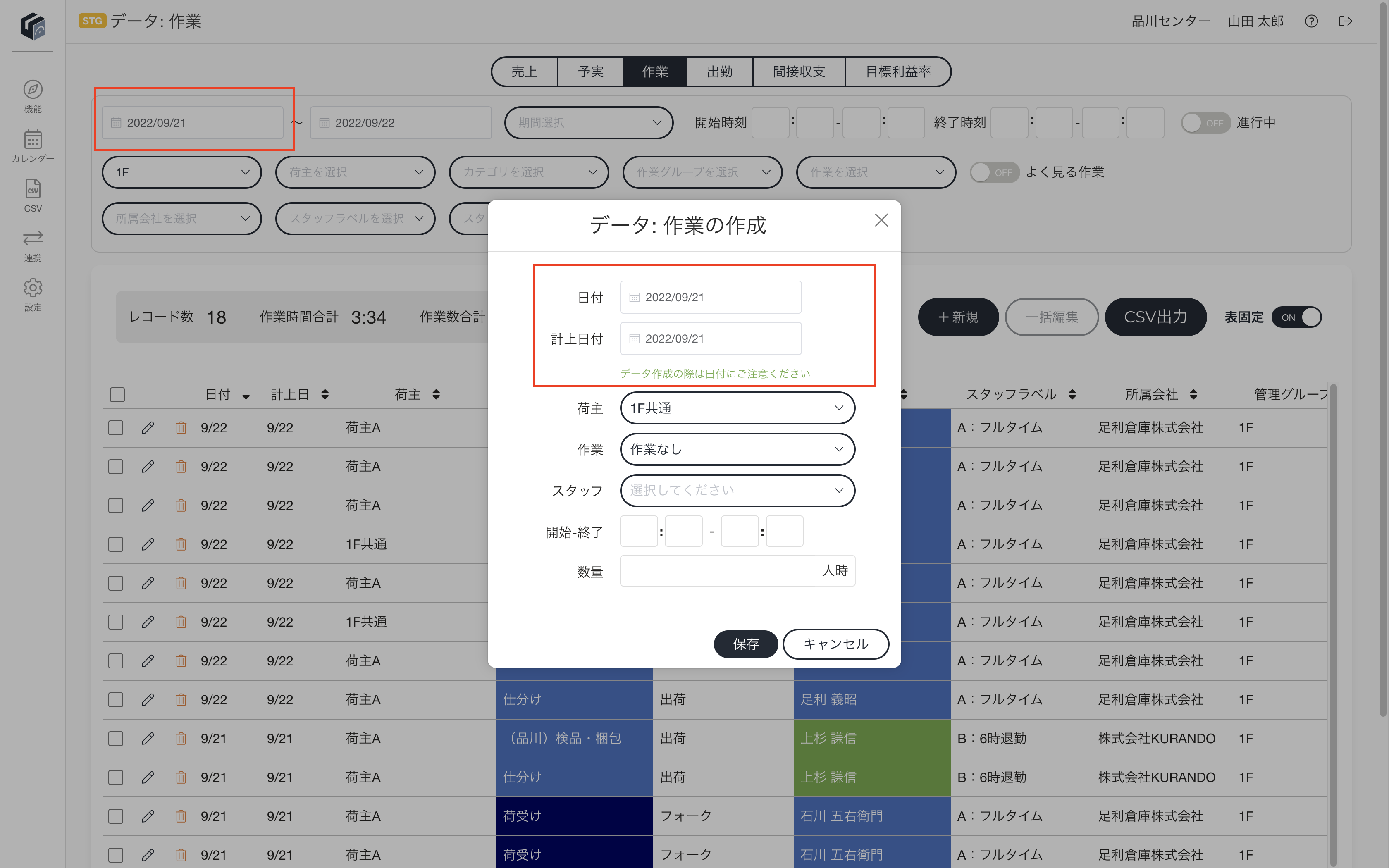
Task: Click the trash icon in first table row
Action: click(181, 428)
